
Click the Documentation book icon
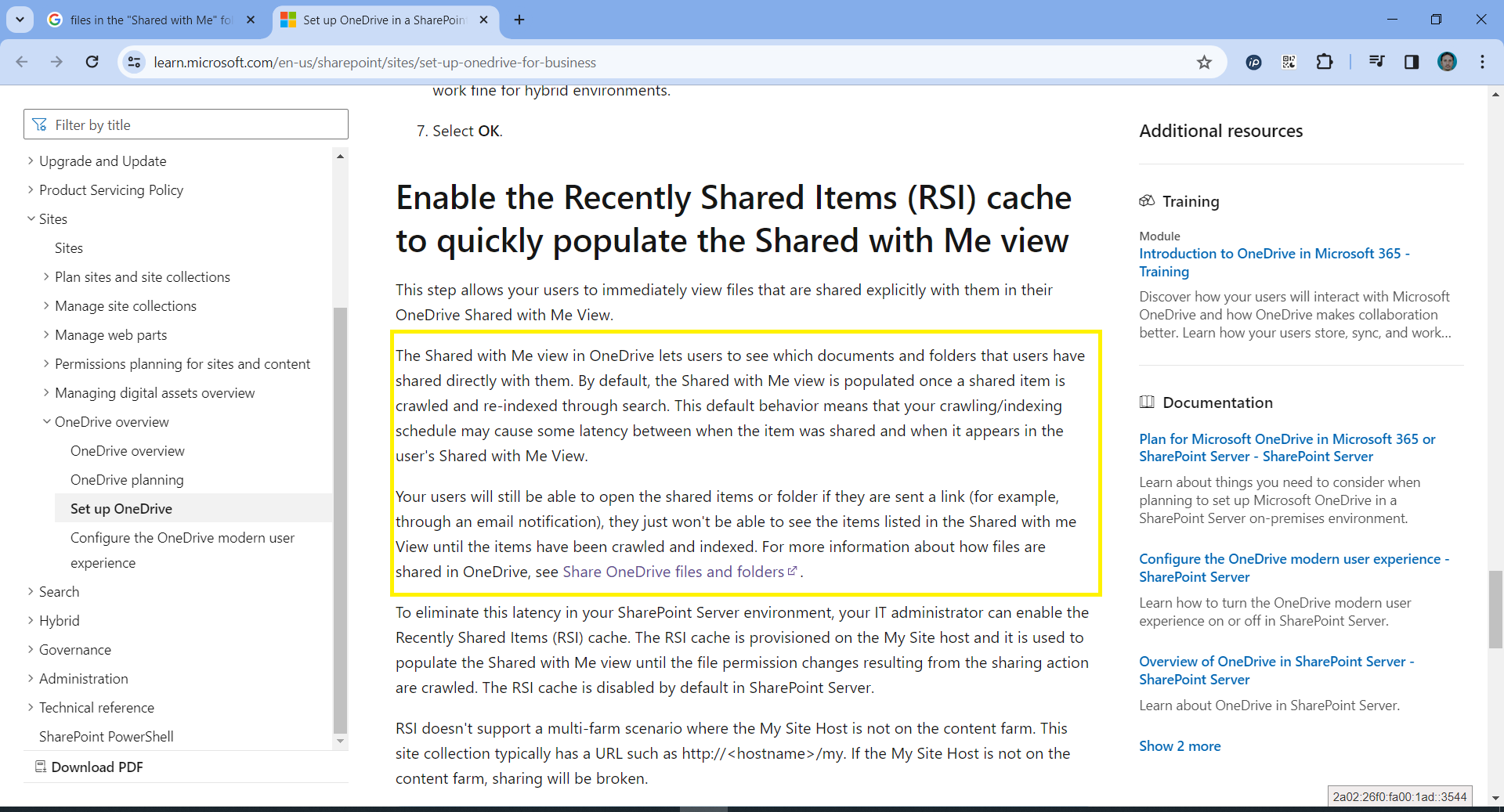[x=1147, y=402]
